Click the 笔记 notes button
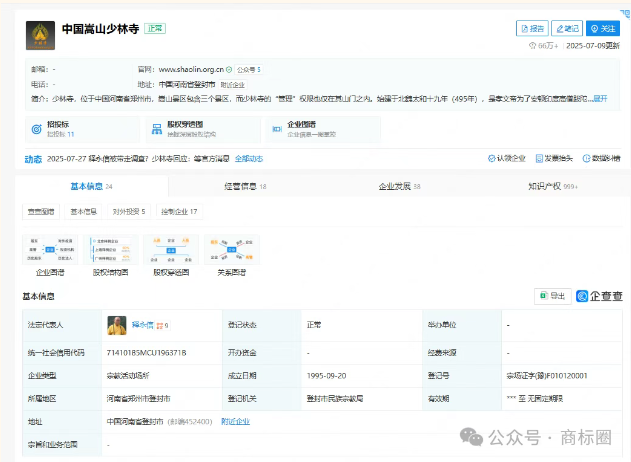 (566, 29)
